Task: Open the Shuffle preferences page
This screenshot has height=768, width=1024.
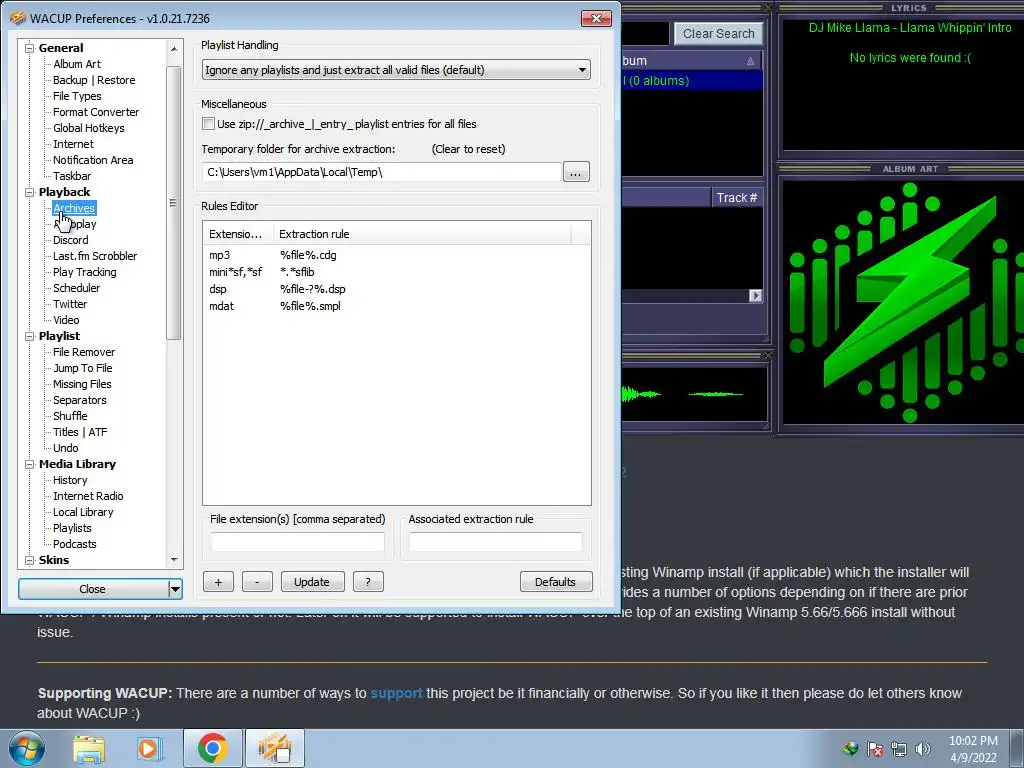Action: pos(70,416)
